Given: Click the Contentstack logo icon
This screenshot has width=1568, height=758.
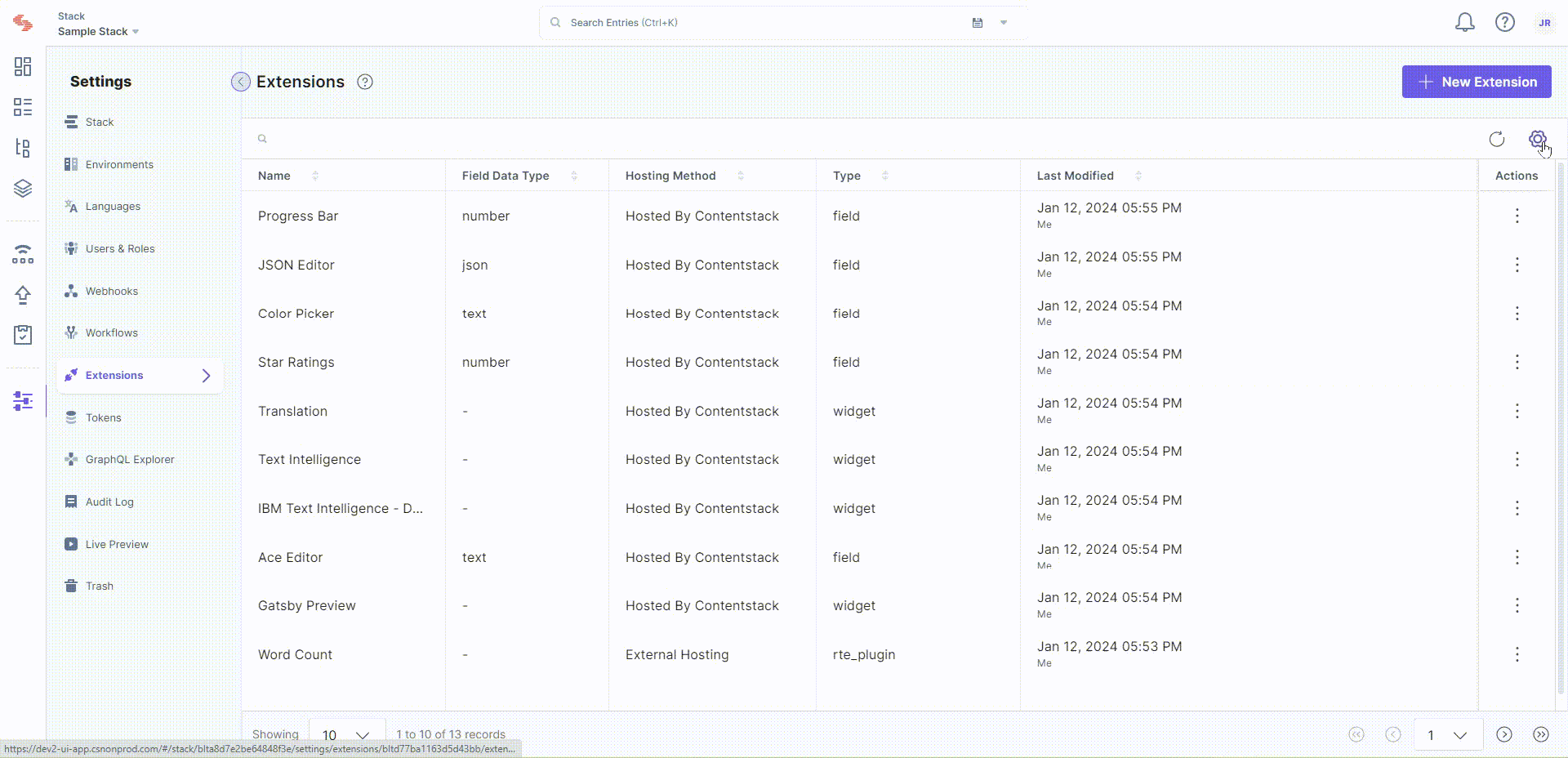Looking at the screenshot, I should pyautogui.click(x=23, y=23).
